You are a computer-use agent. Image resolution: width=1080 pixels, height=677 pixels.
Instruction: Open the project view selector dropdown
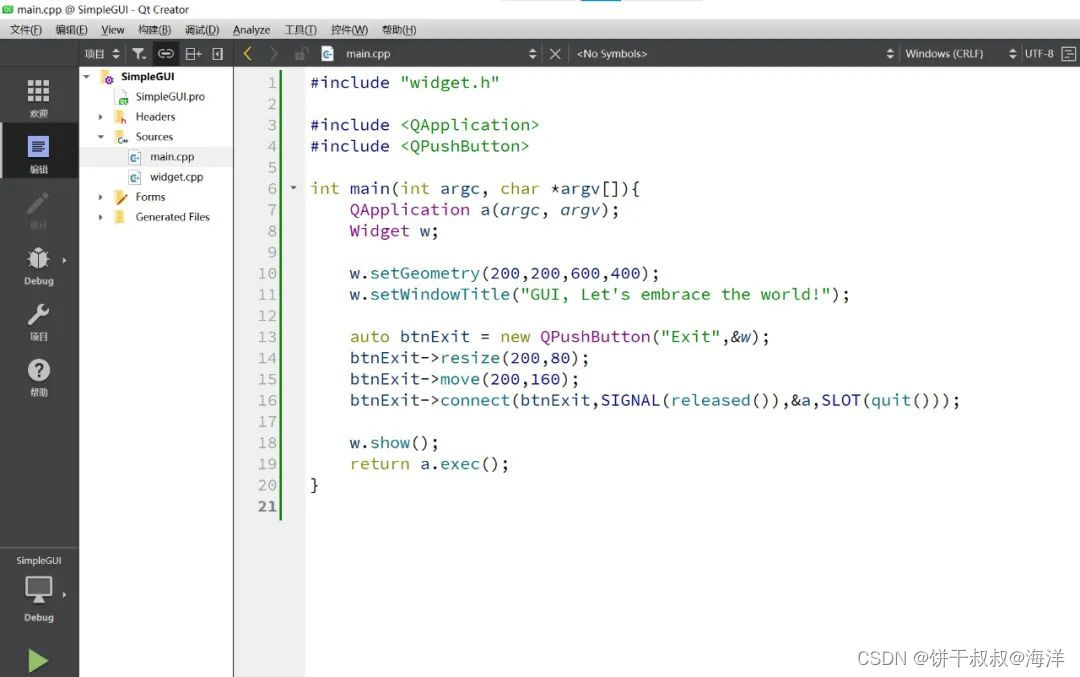(102, 54)
